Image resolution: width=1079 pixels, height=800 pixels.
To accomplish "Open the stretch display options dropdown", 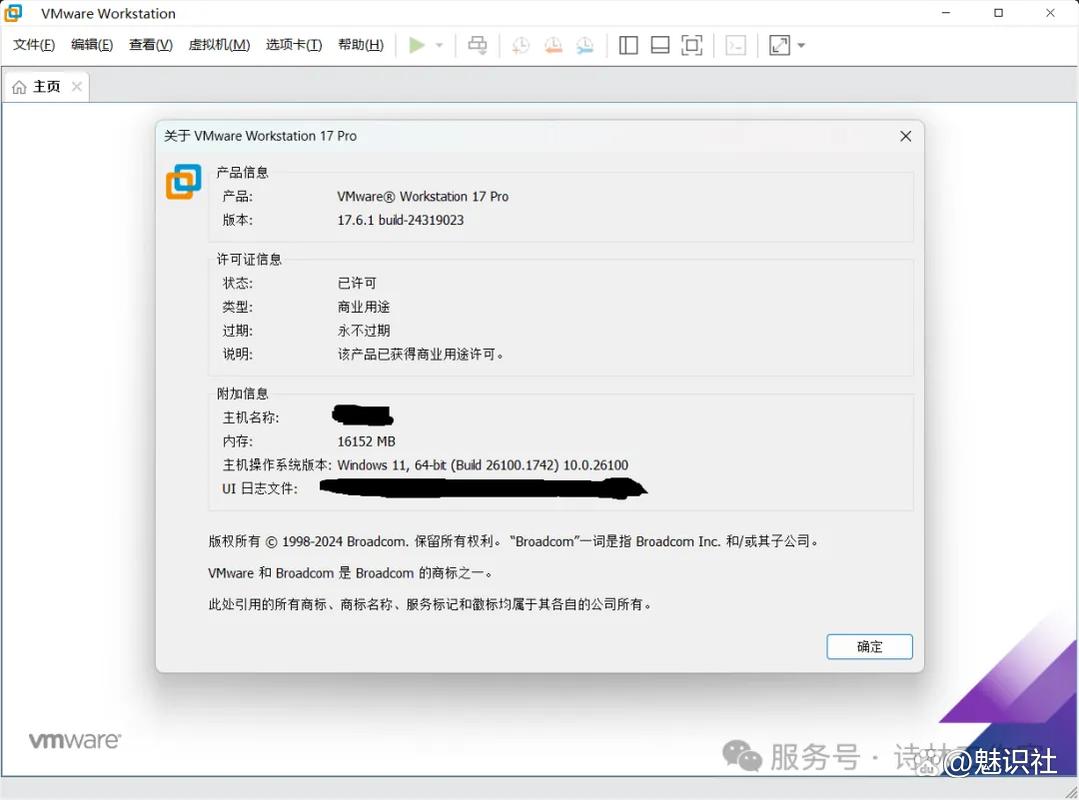I will 800,45.
